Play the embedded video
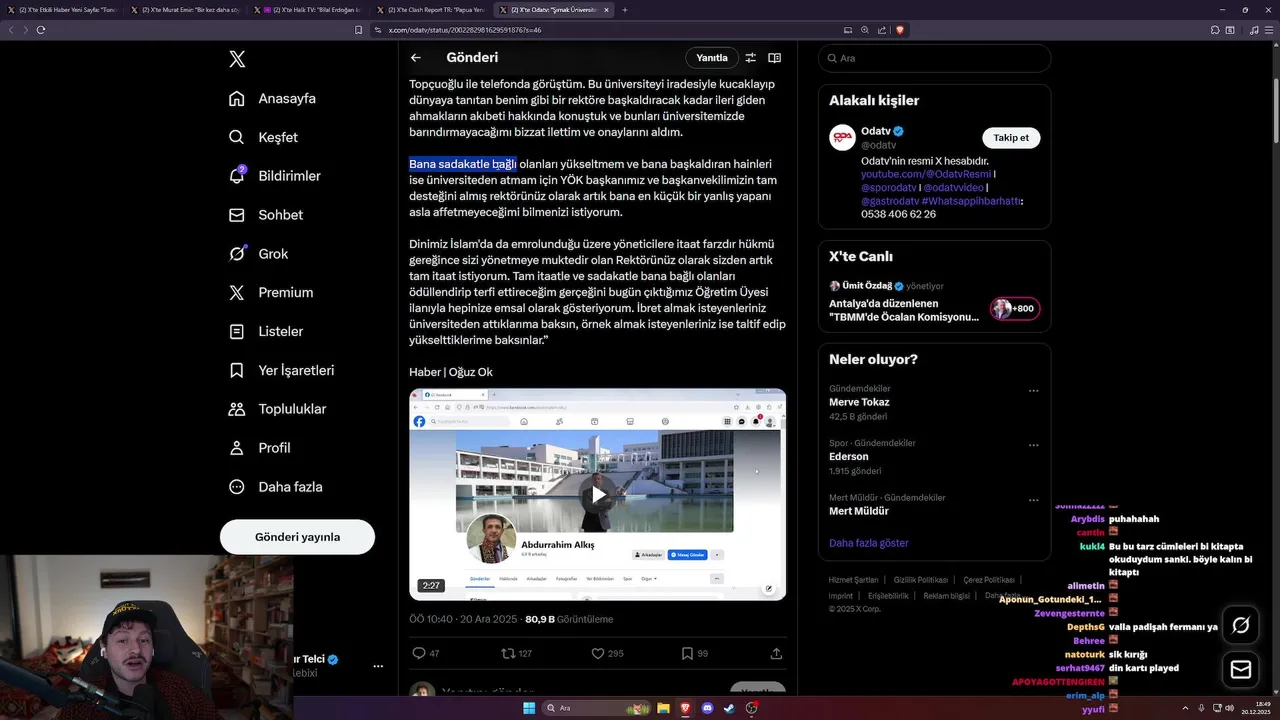 (x=598, y=494)
